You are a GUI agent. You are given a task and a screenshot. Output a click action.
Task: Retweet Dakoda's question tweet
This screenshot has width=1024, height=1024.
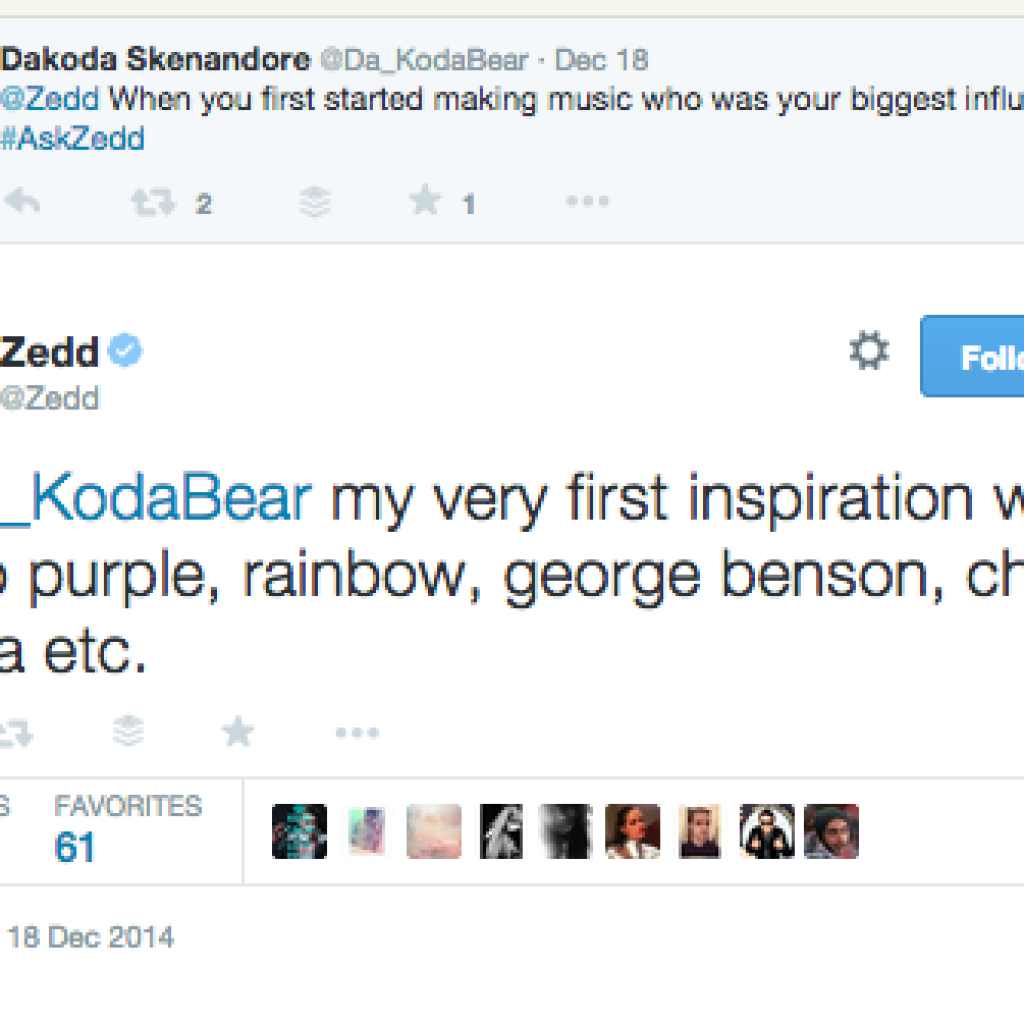click(153, 203)
